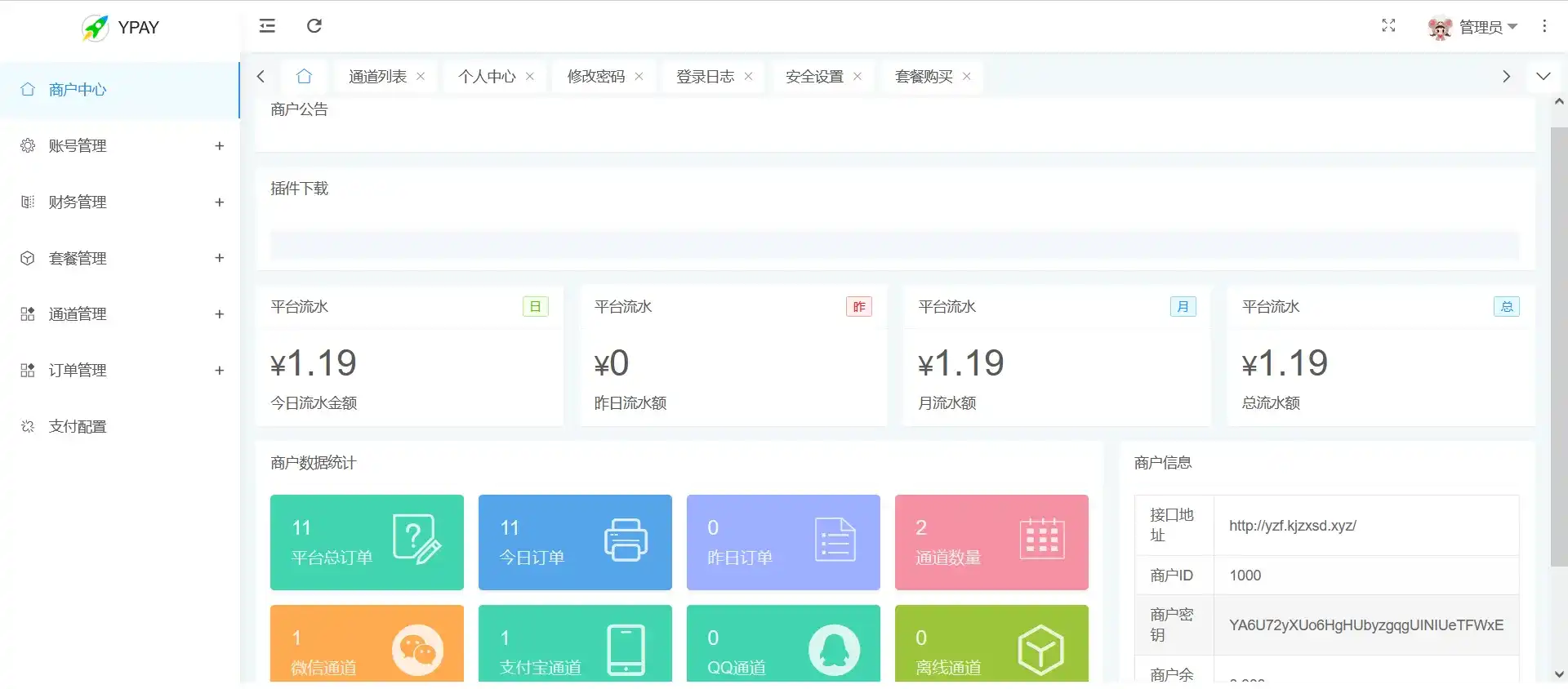Screen dimensions: 1568x689
Task: Close the 登录日志 tab
Action: click(x=748, y=77)
